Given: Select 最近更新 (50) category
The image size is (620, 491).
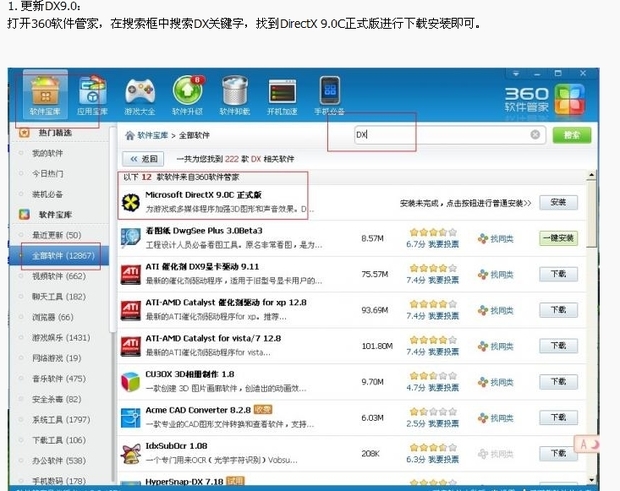Looking at the screenshot, I should 57,235.
